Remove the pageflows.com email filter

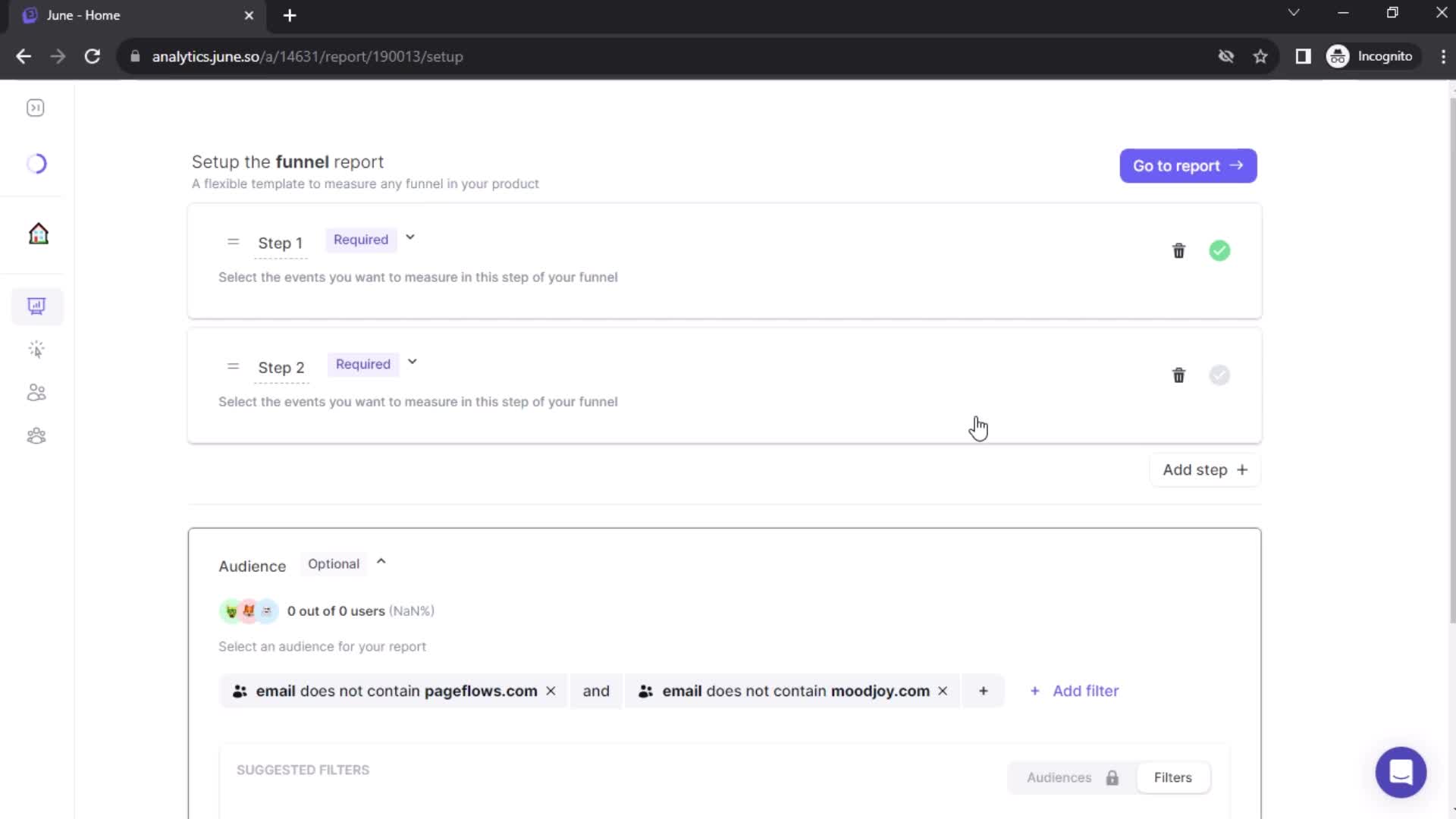[552, 691]
